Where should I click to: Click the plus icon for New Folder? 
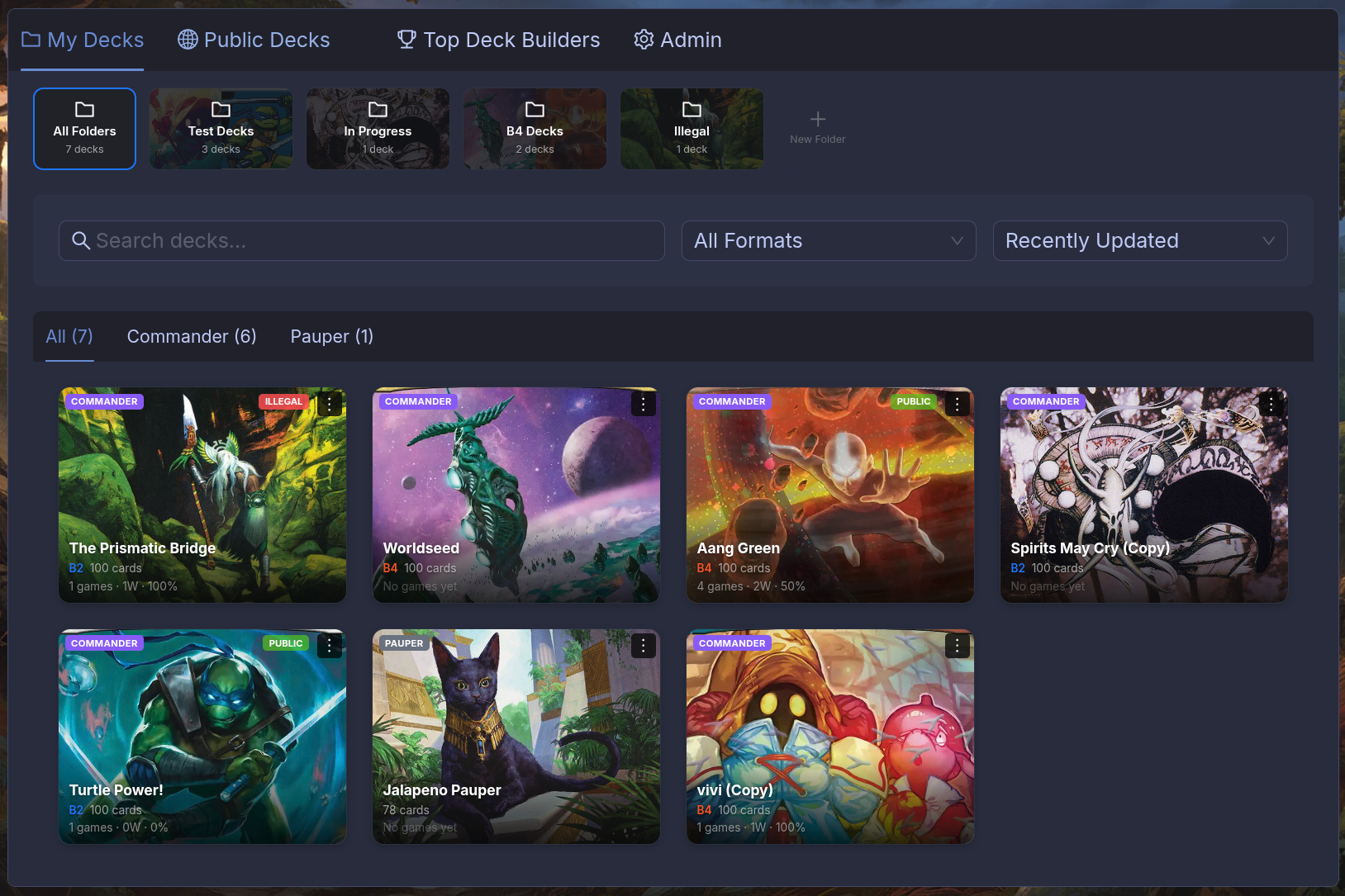click(817, 120)
